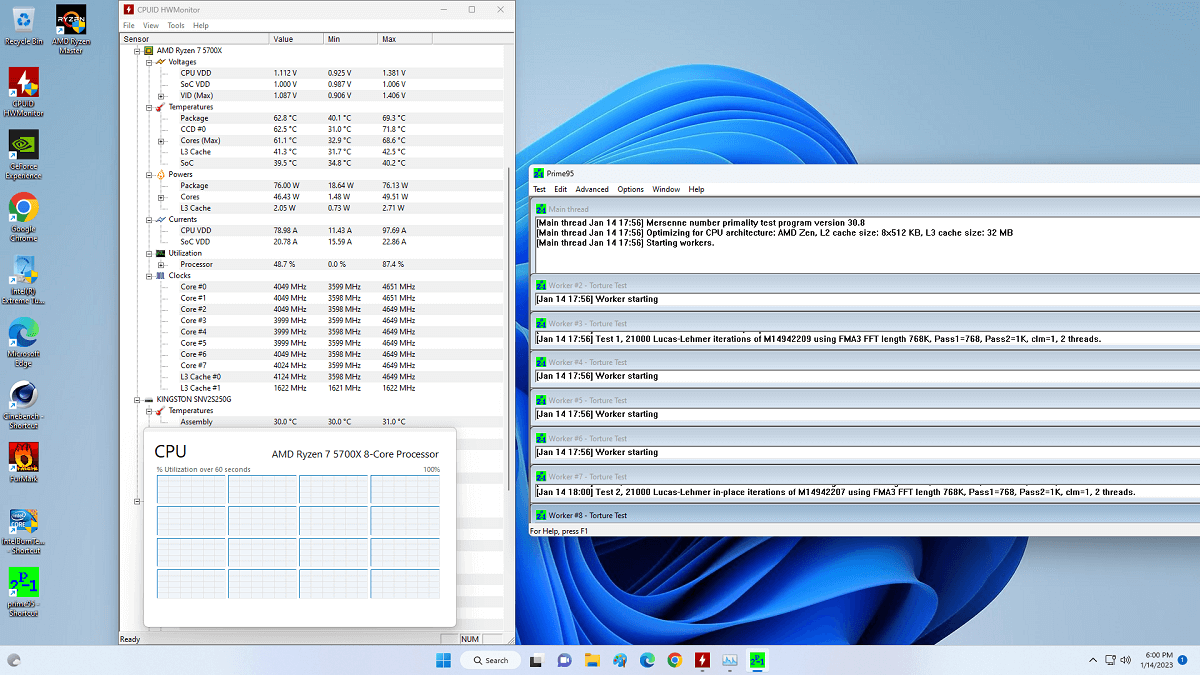Open the Advanced menu in Prime95

pyautogui.click(x=592, y=189)
